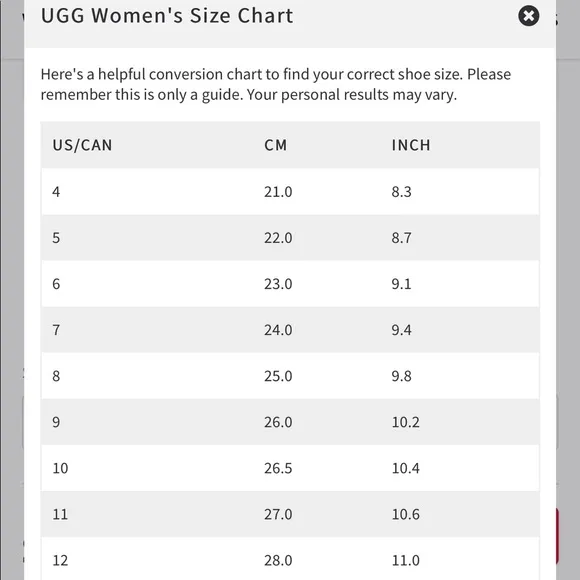Click the 10.2 inch value
This screenshot has height=580, width=580.
click(406, 422)
